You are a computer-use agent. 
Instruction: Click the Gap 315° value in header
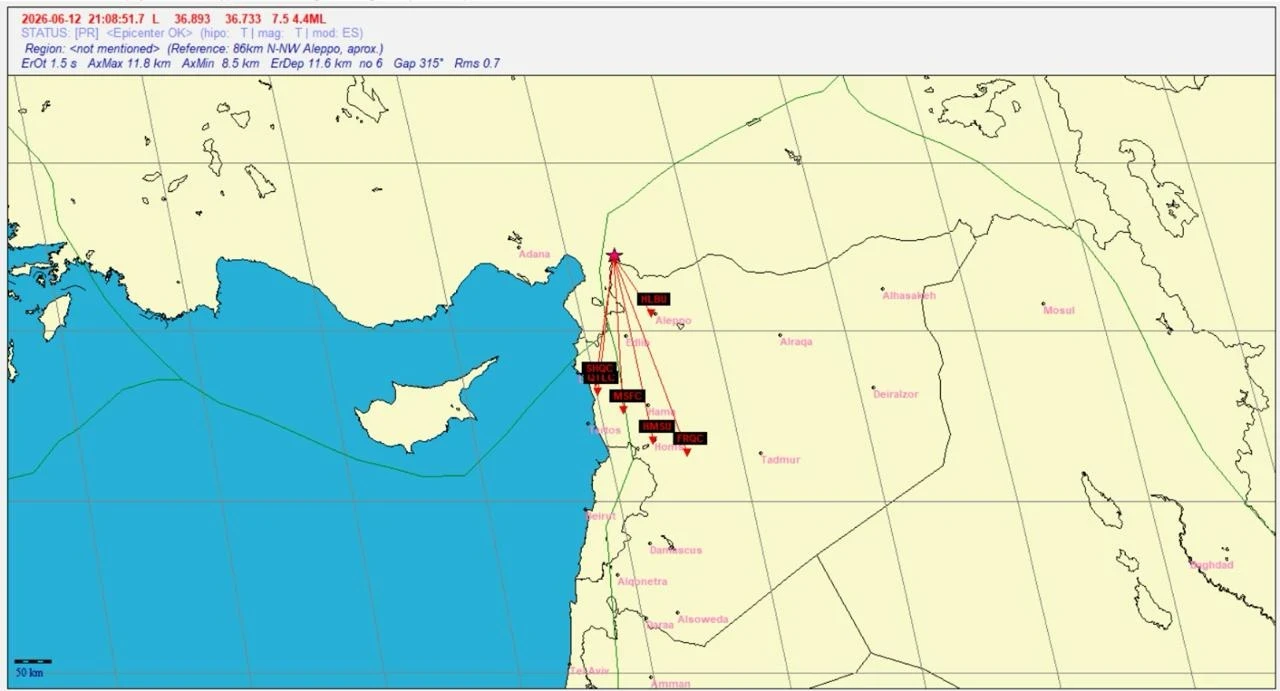[x=418, y=63]
